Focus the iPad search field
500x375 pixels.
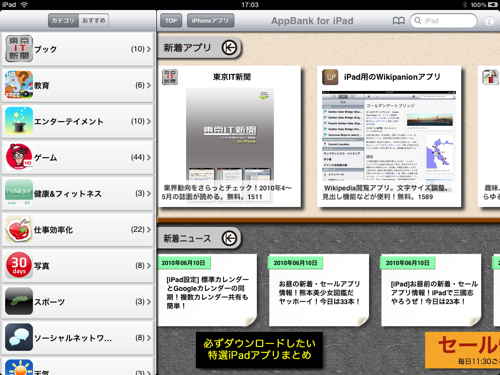(444, 21)
